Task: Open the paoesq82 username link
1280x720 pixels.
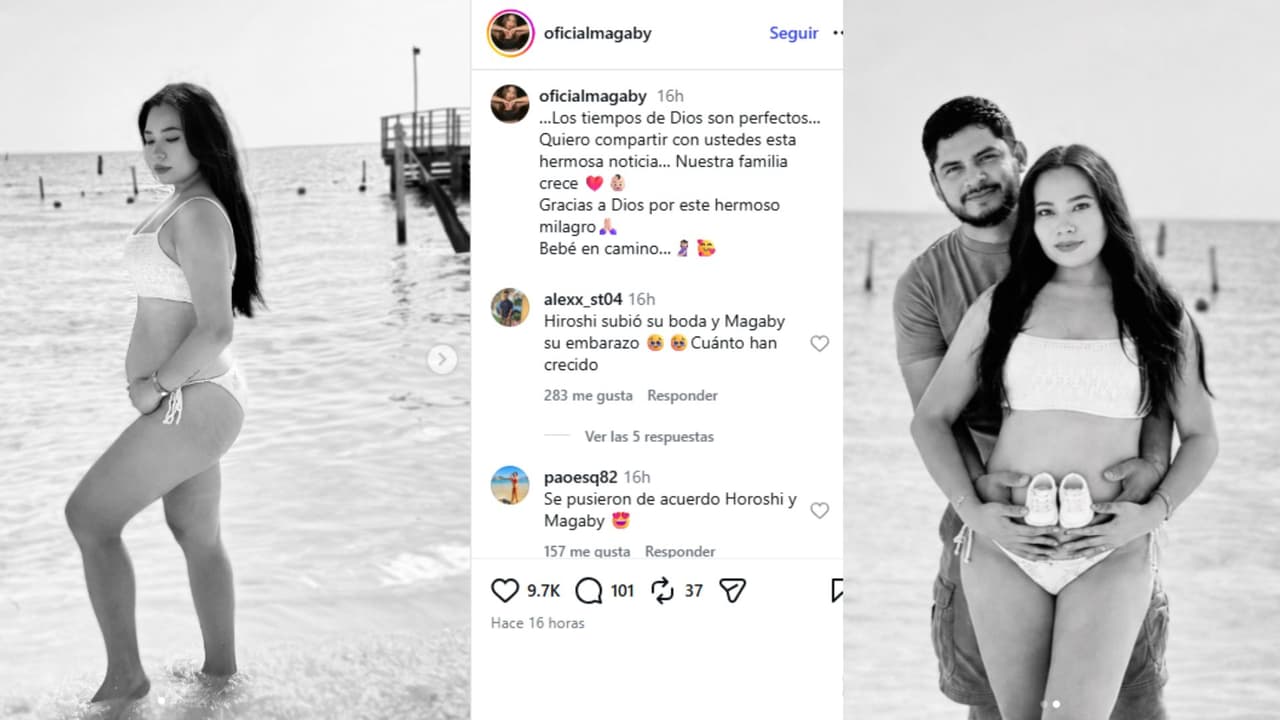Action: [x=581, y=477]
